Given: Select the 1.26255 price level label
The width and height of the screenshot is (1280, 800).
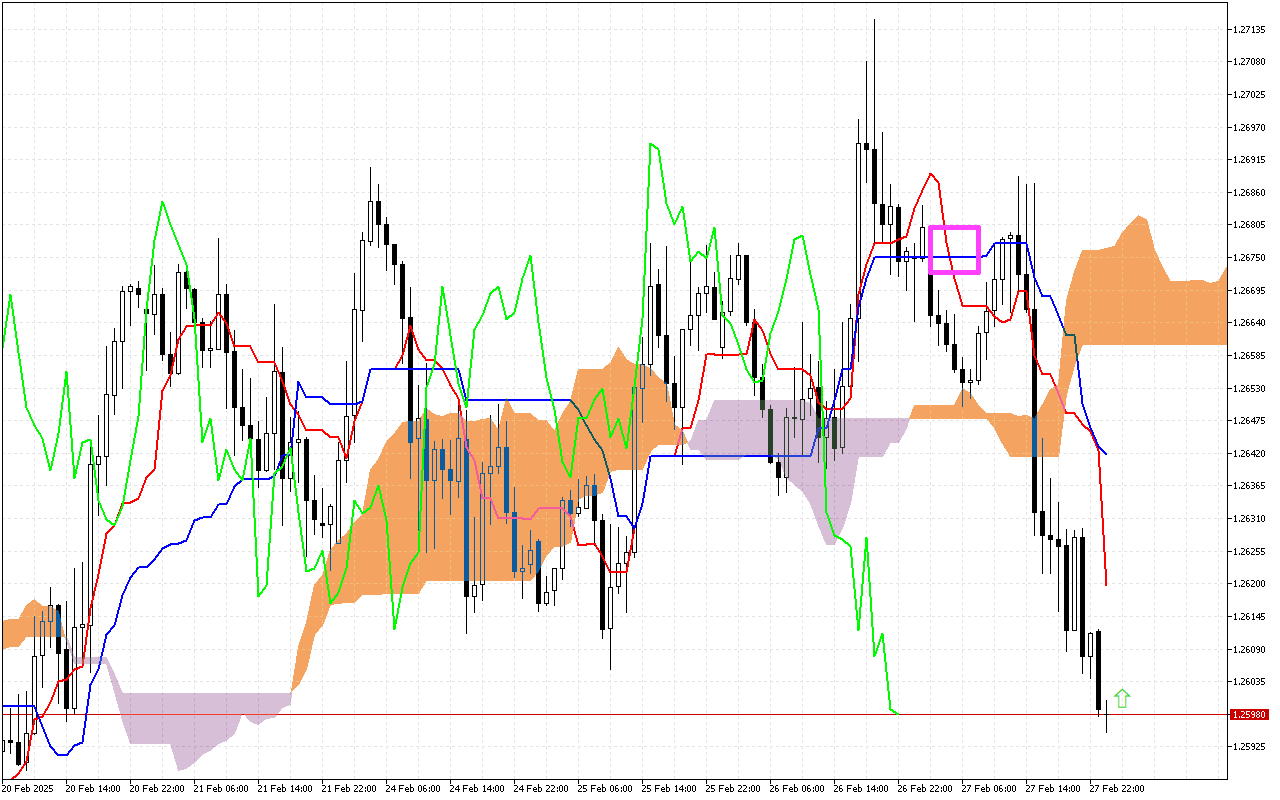Looking at the screenshot, I should (x=1251, y=551).
